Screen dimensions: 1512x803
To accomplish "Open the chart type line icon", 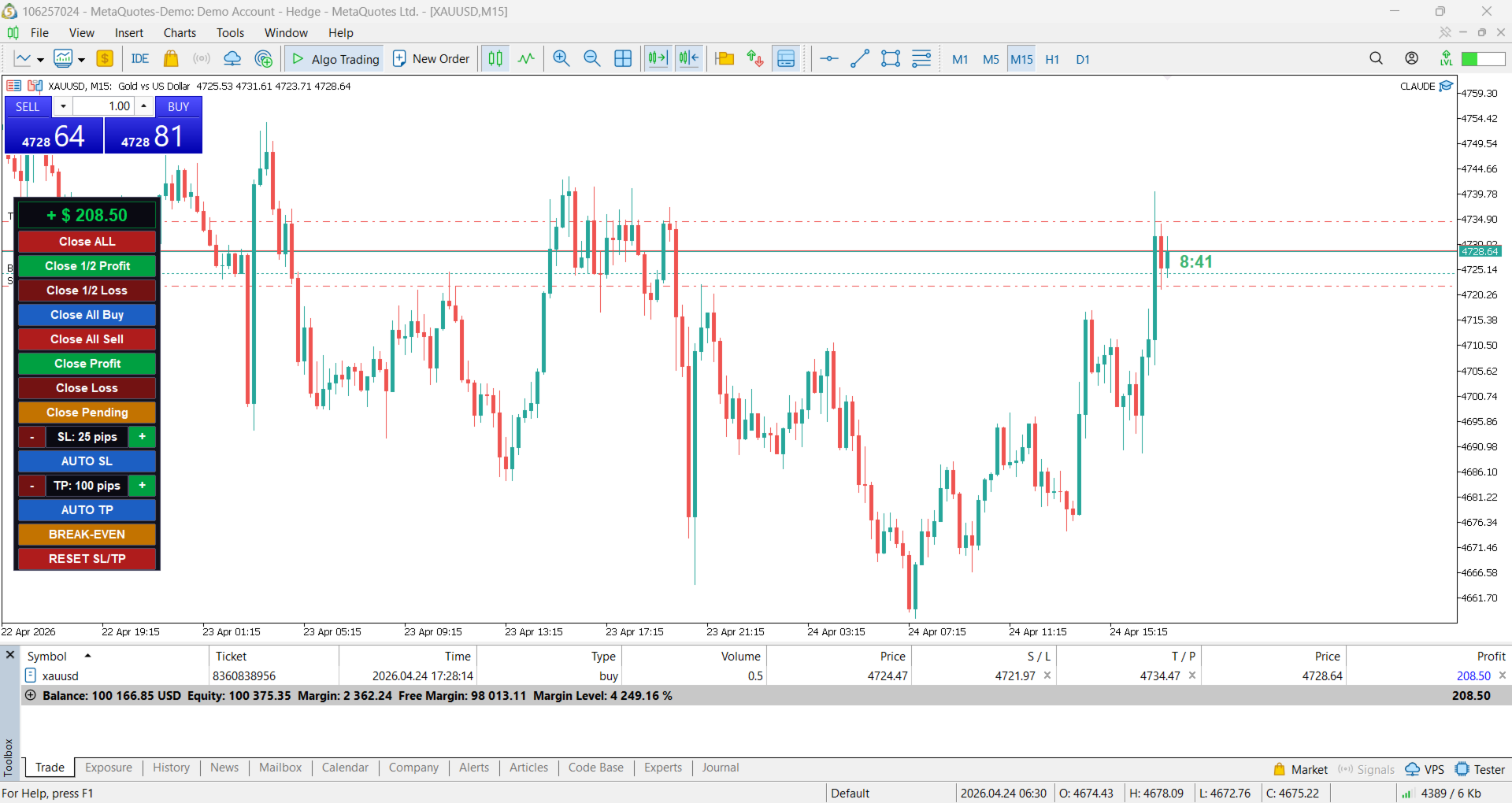I will (22, 59).
